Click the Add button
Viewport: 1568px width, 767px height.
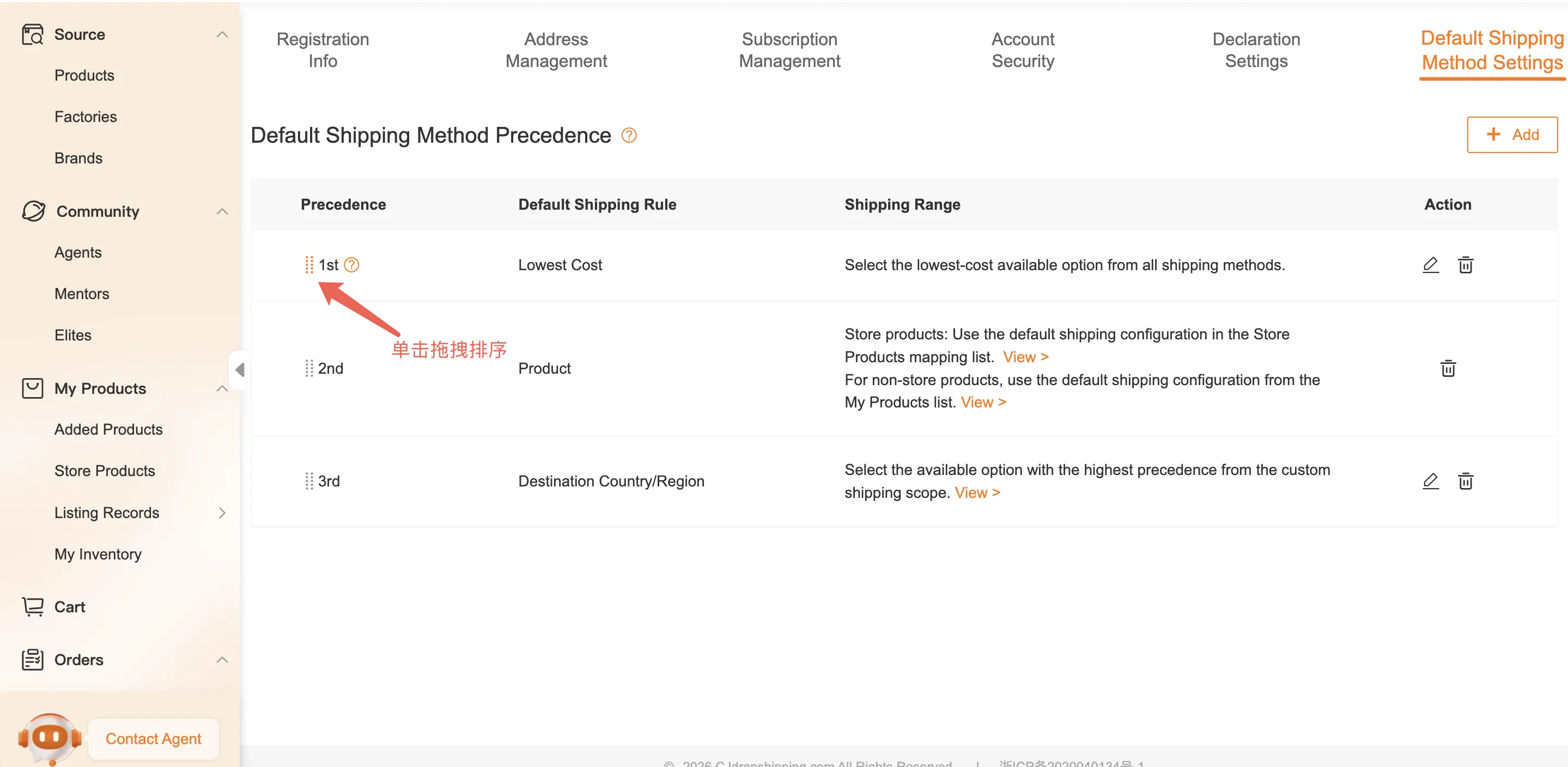tap(1511, 135)
